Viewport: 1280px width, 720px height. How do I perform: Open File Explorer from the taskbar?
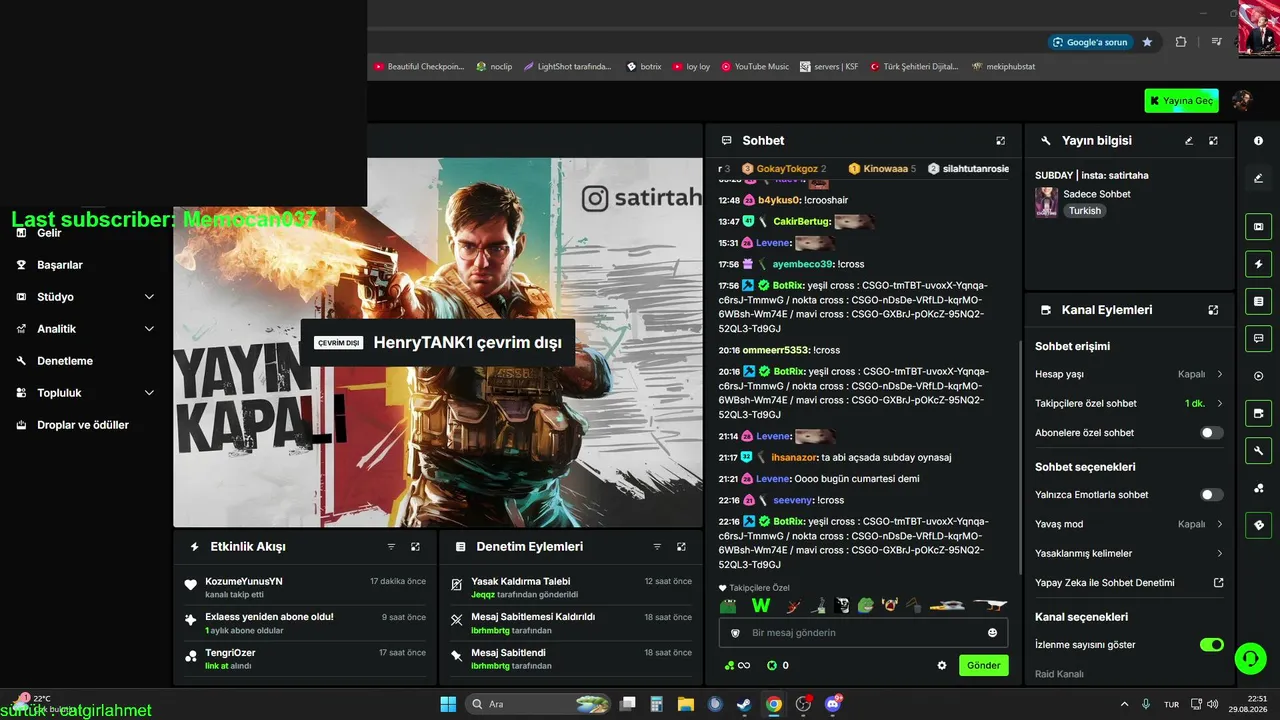tap(685, 704)
